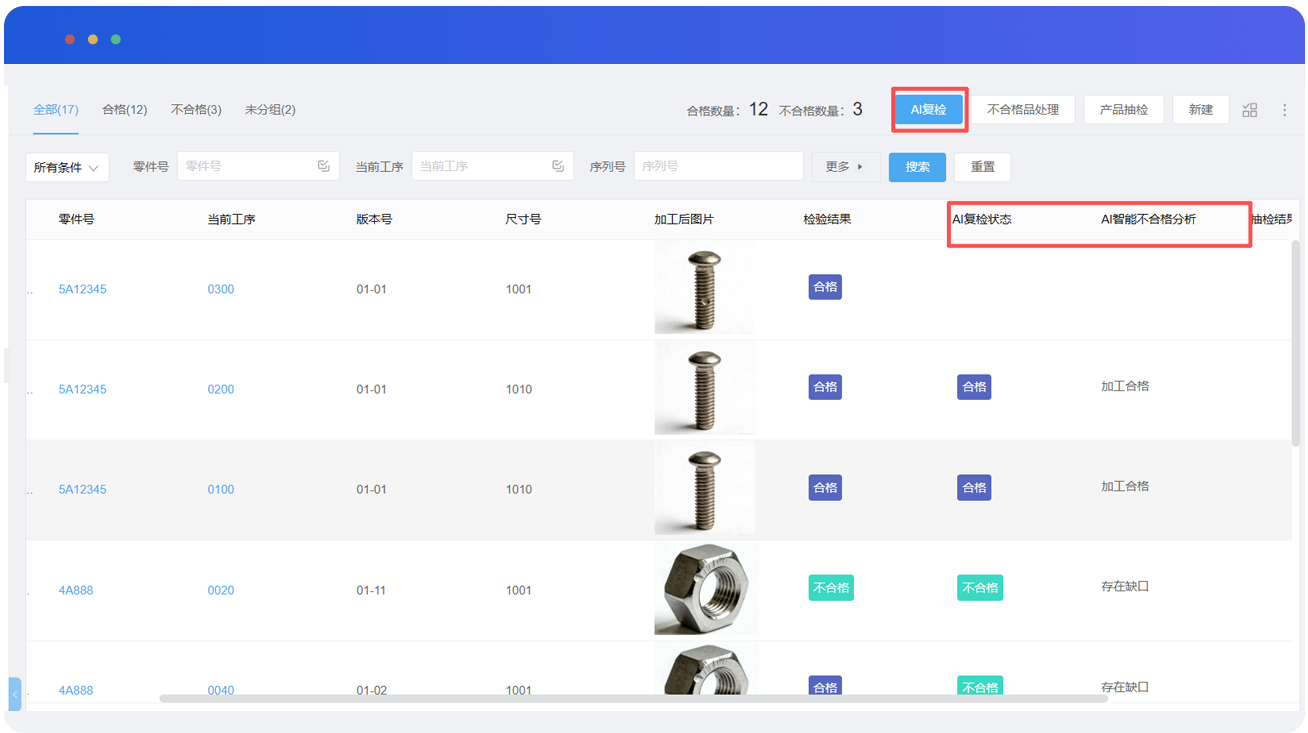Click the 当前工序 column header
1308x733 pixels.
pyautogui.click(x=231, y=219)
